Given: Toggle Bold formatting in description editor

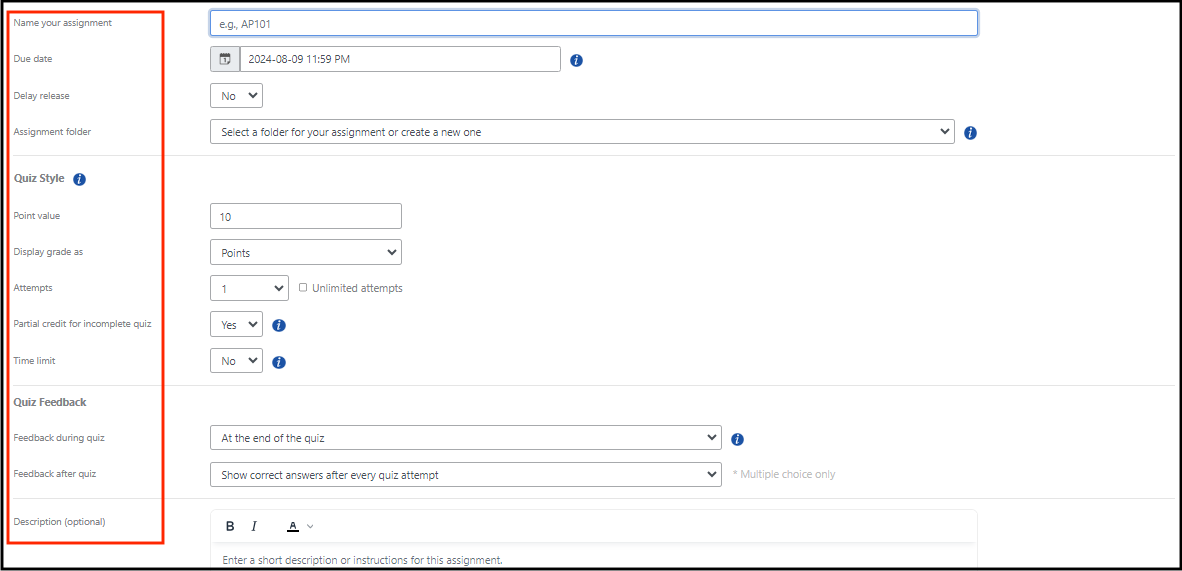Looking at the screenshot, I should click(230, 526).
